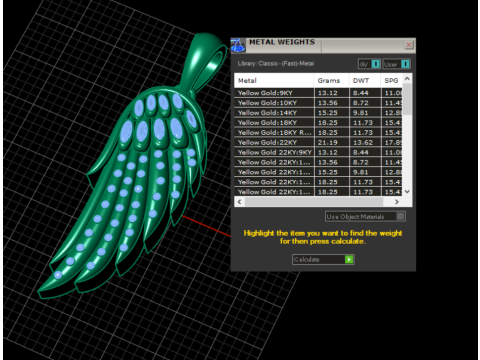Click Grams 13.12 in Yellow Gold:9KY row

(x=328, y=93)
